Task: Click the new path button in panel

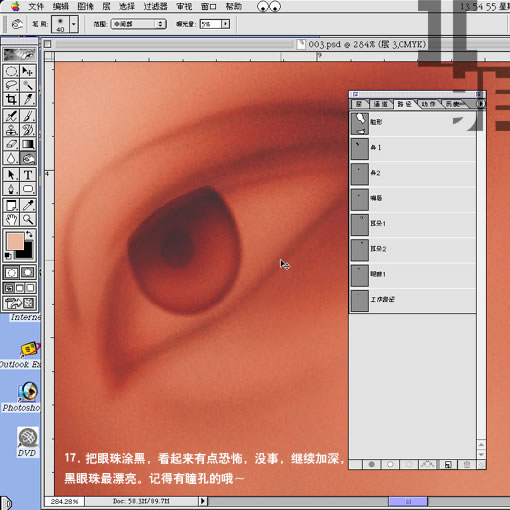Action: point(448,464)
